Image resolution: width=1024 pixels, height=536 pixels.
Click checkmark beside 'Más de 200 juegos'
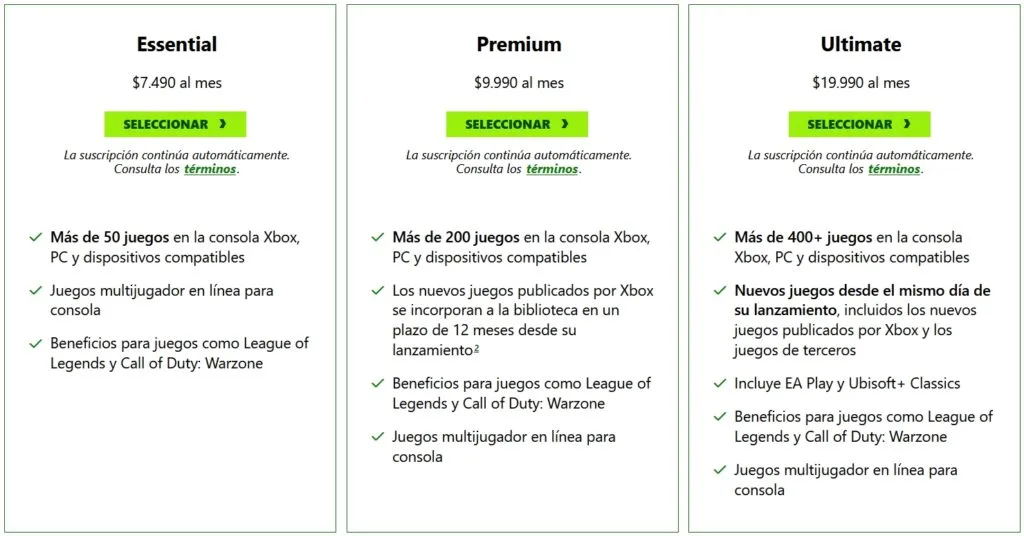[x=377, y=238]
